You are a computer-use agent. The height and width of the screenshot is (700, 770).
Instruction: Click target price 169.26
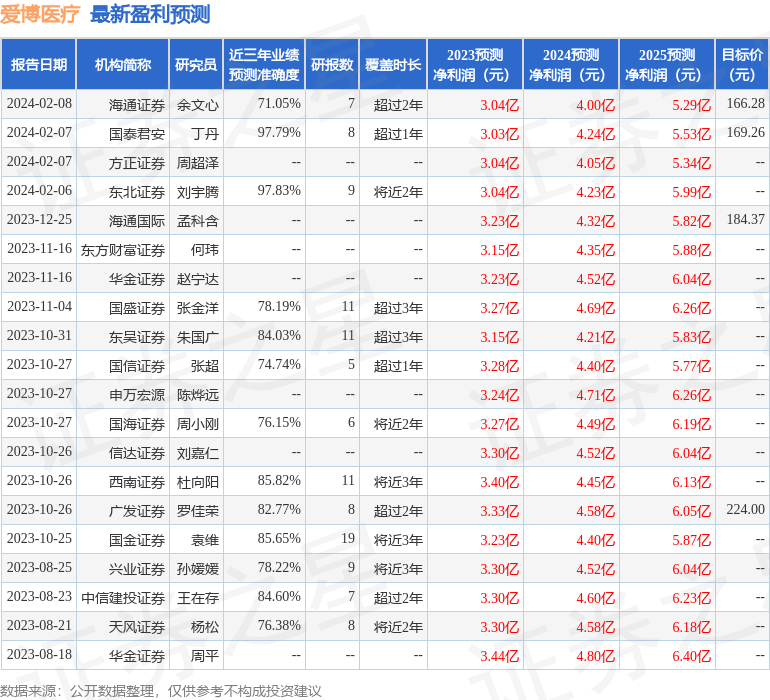pyautogui.click(x=745, y=133)
